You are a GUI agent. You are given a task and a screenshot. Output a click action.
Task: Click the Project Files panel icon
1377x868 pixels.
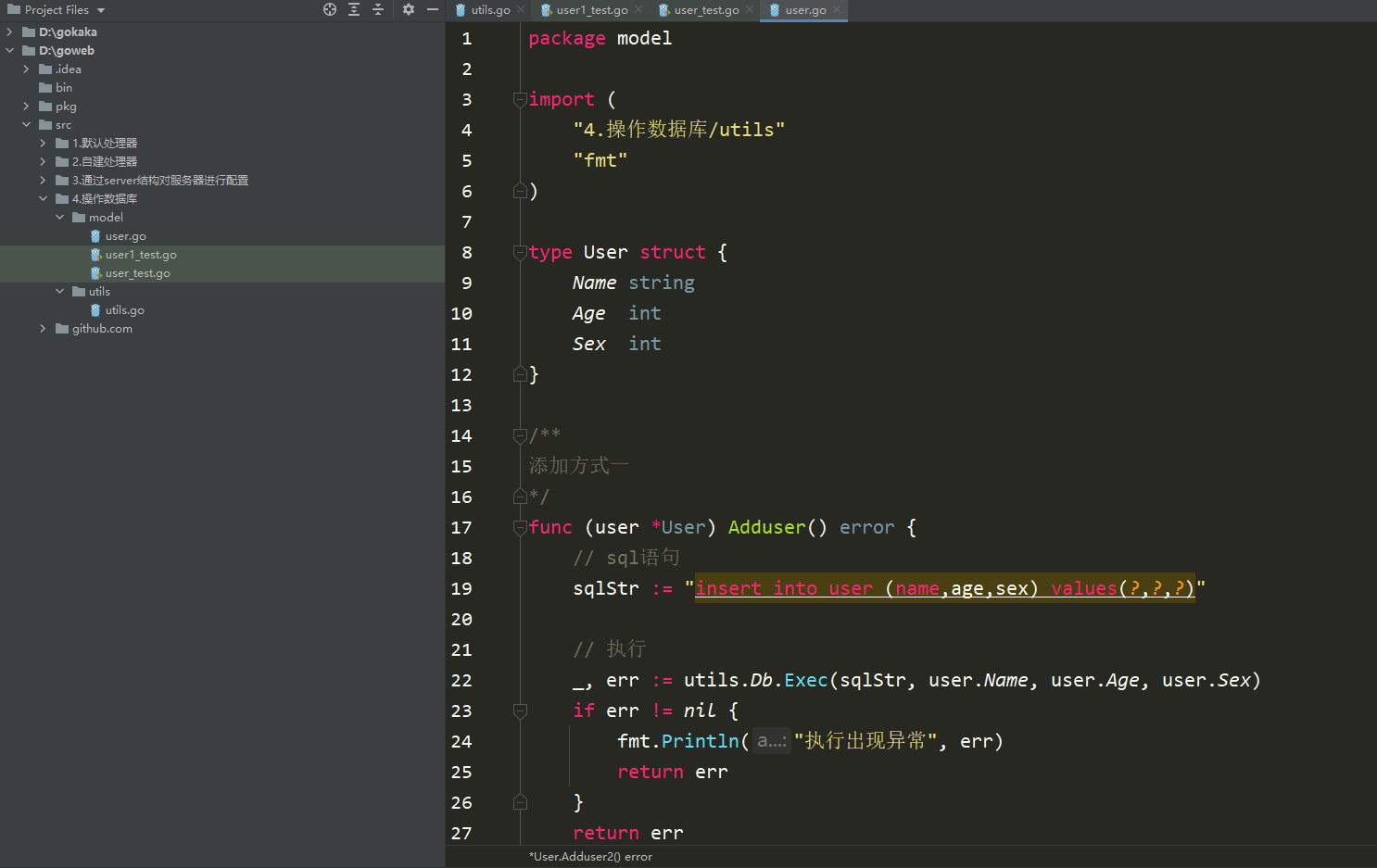(x=14, y=9)
